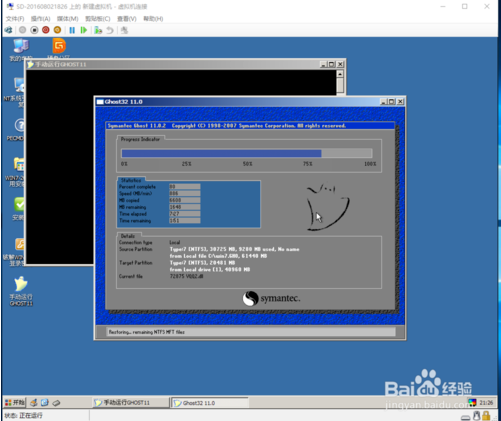
Task: Open the 文件(F) menu
Action: [15, 19]
